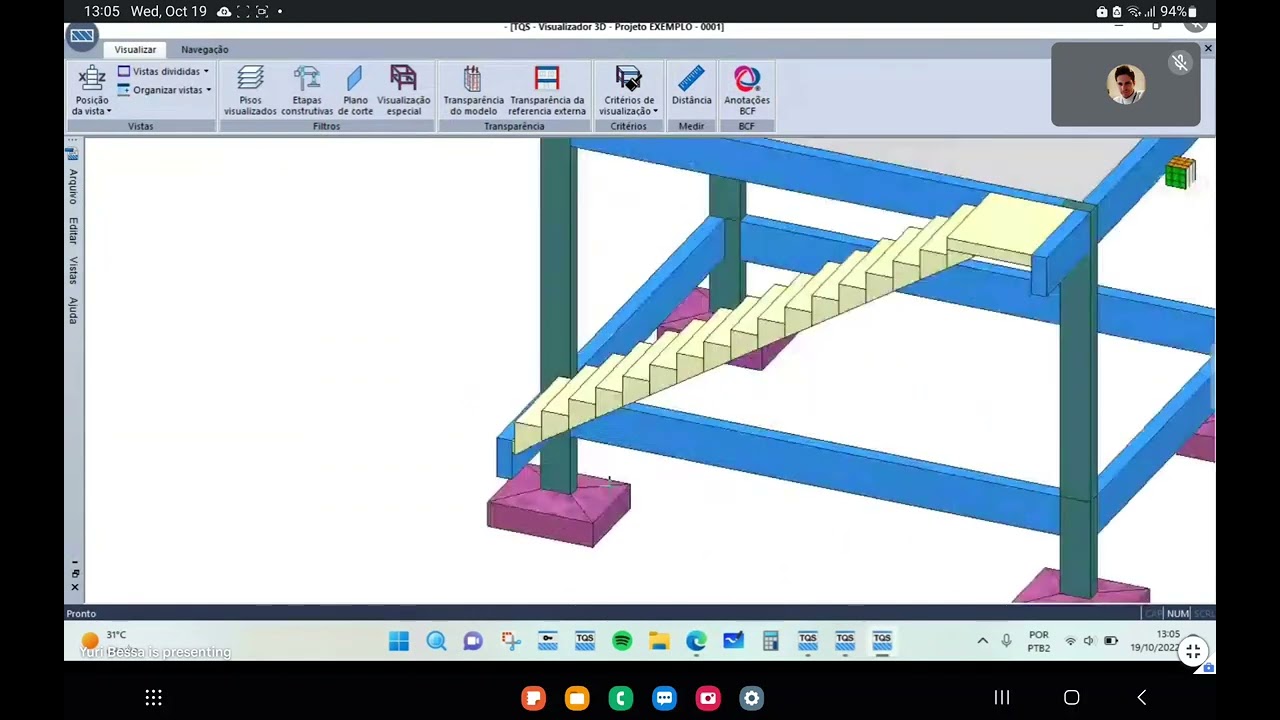The height and width of the screenshot is (720, 1280).
Task: Open Visualização especial
Action: (404, 91)
